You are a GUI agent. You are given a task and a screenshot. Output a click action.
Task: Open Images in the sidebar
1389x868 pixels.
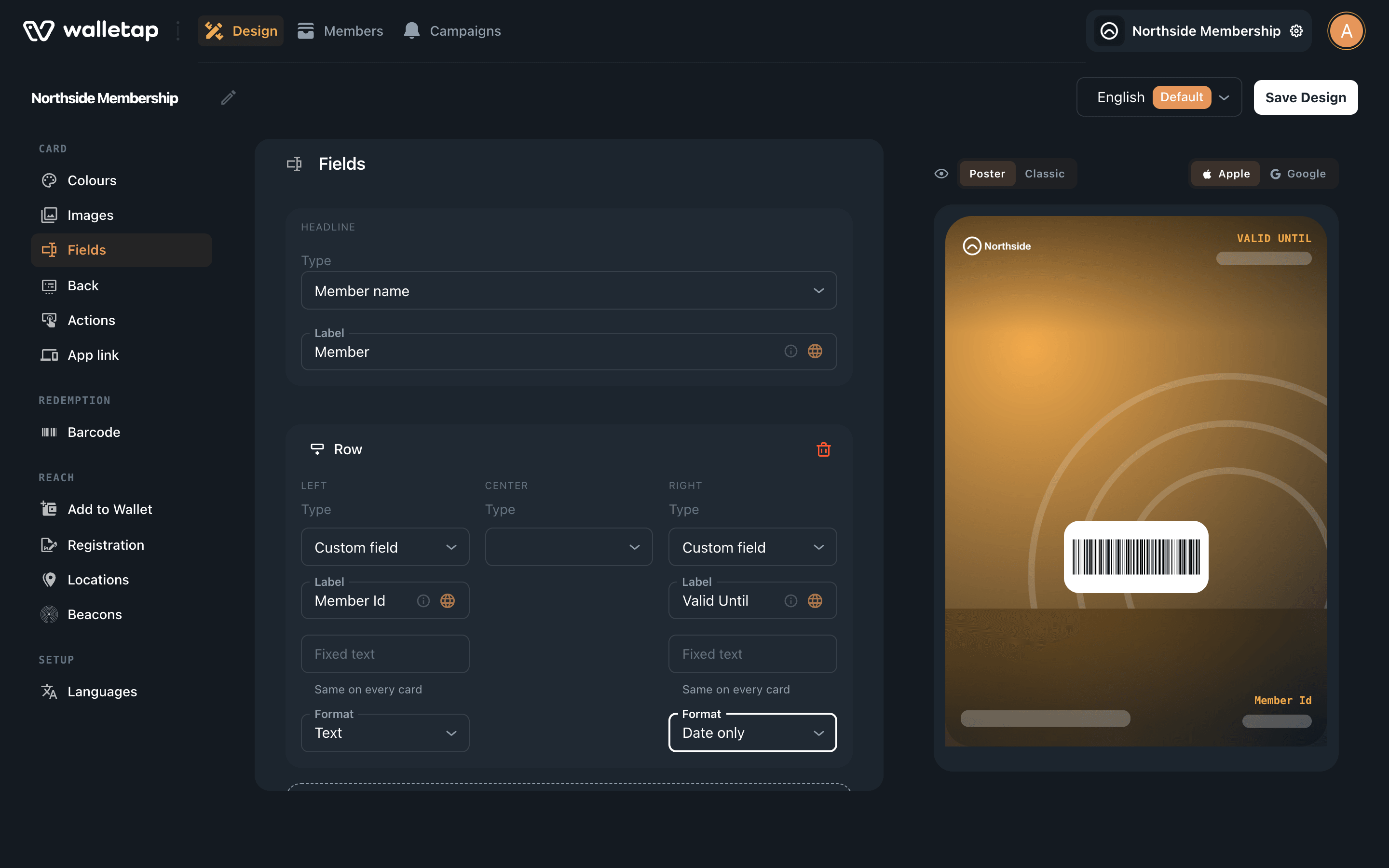point(121,215)
